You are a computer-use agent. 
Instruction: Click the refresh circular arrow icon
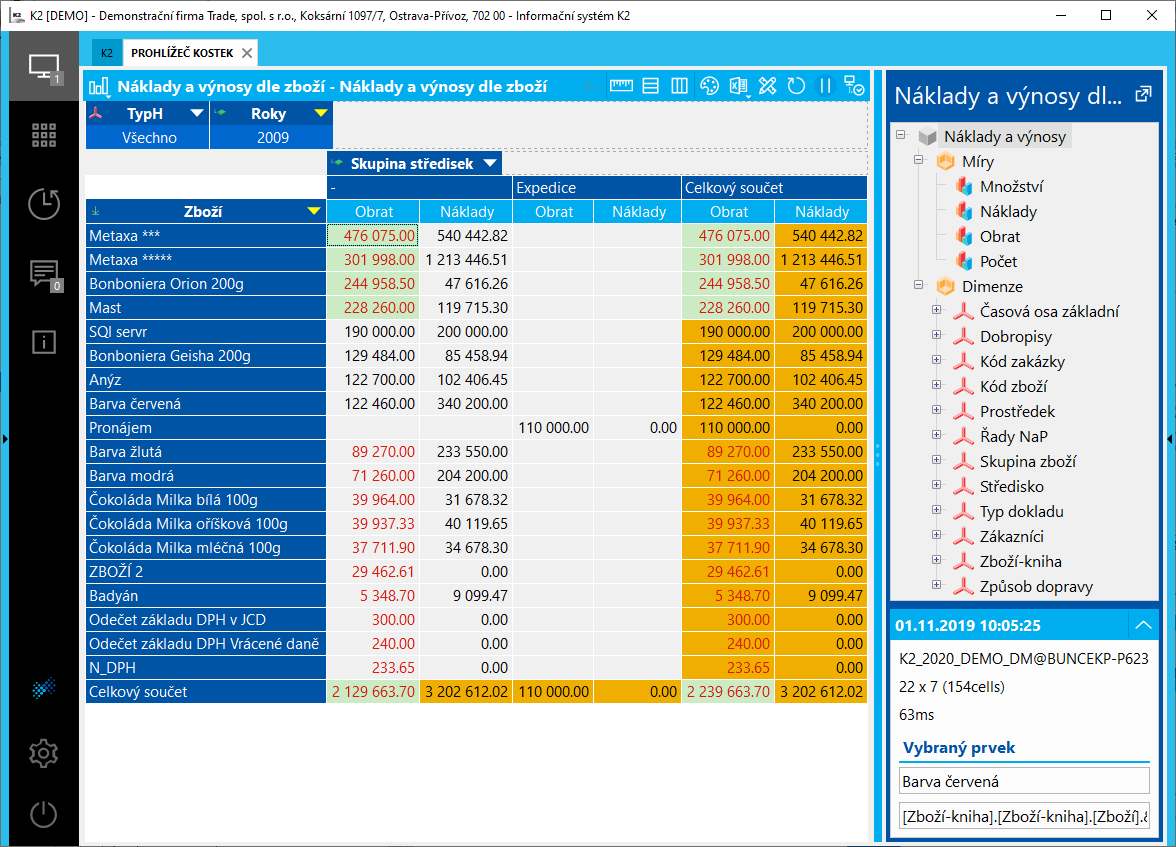(796, 86)
